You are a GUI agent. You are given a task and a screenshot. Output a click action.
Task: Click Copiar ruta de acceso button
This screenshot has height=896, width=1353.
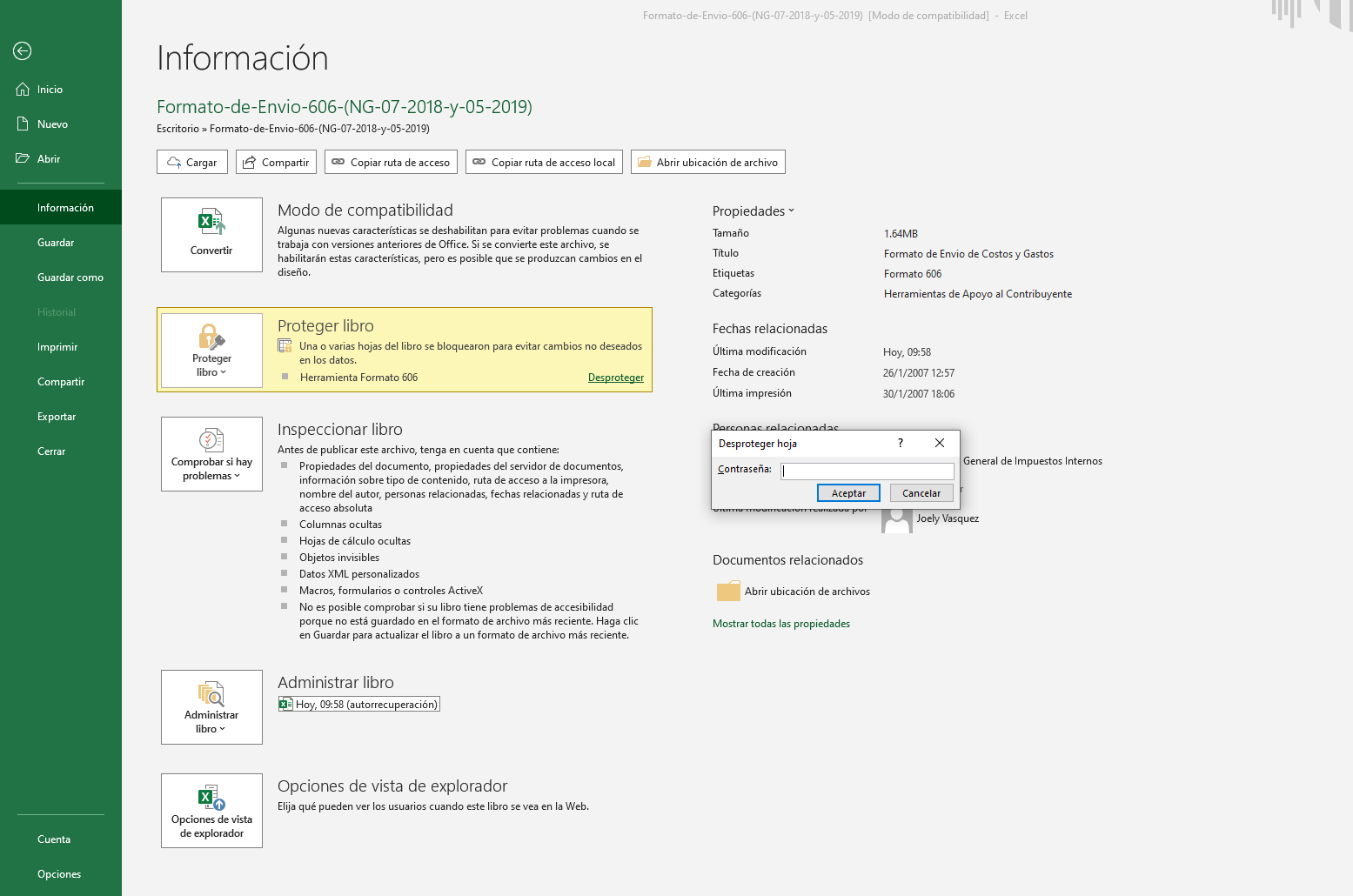tap(391, 162)
